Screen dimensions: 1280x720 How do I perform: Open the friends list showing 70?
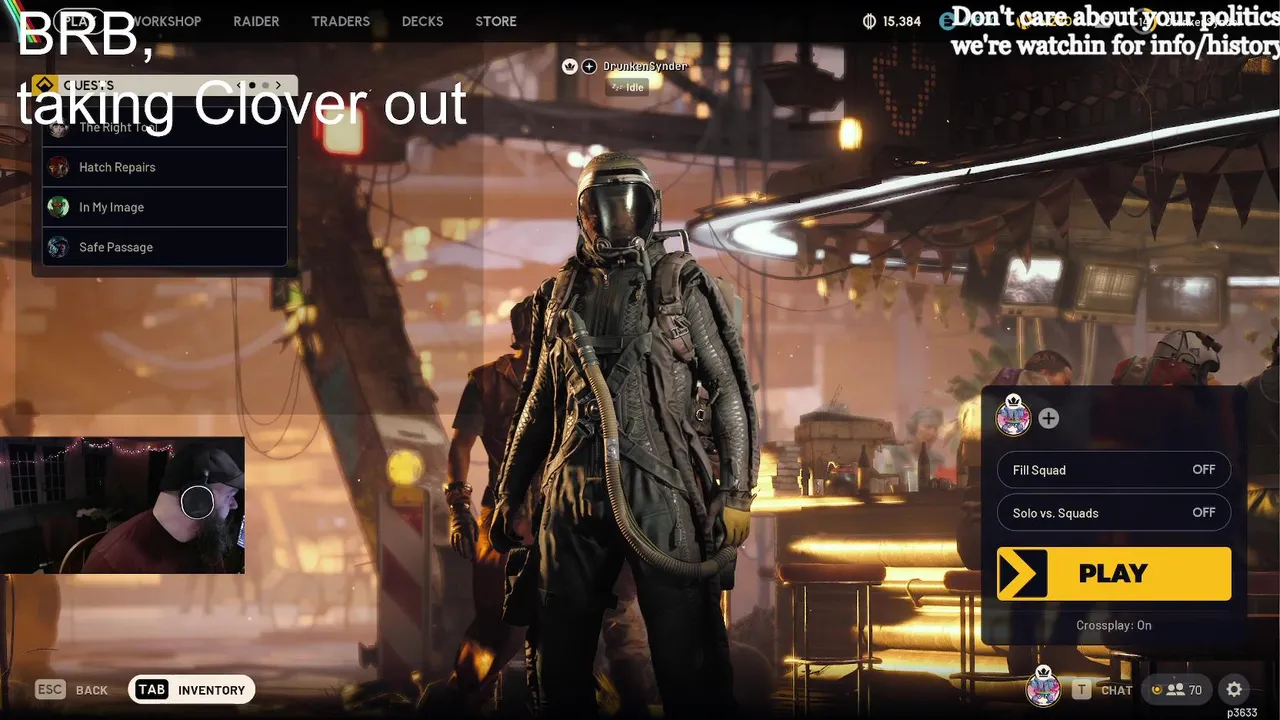1177,689
